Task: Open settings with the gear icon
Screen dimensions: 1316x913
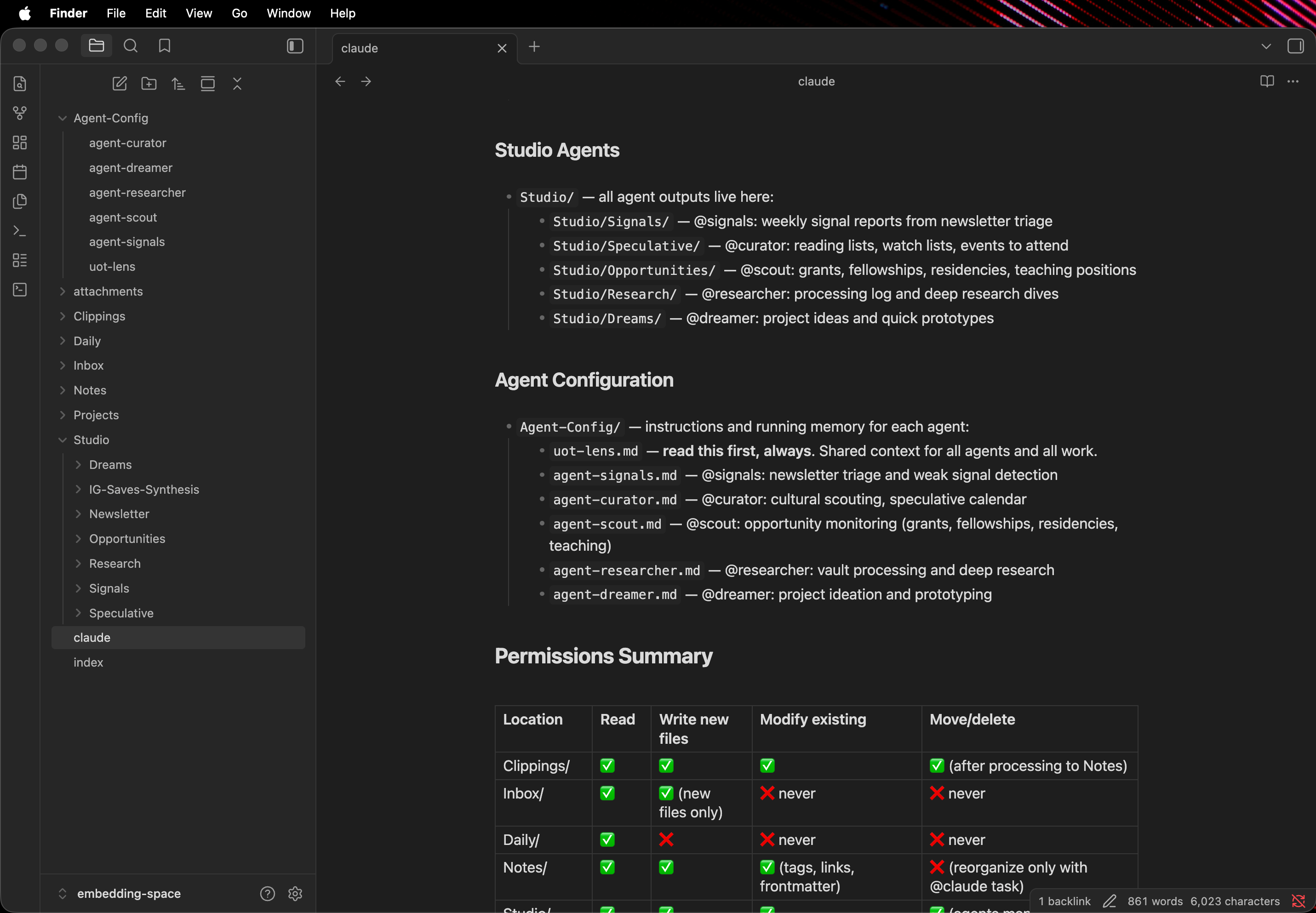Action: pos(295,893)
